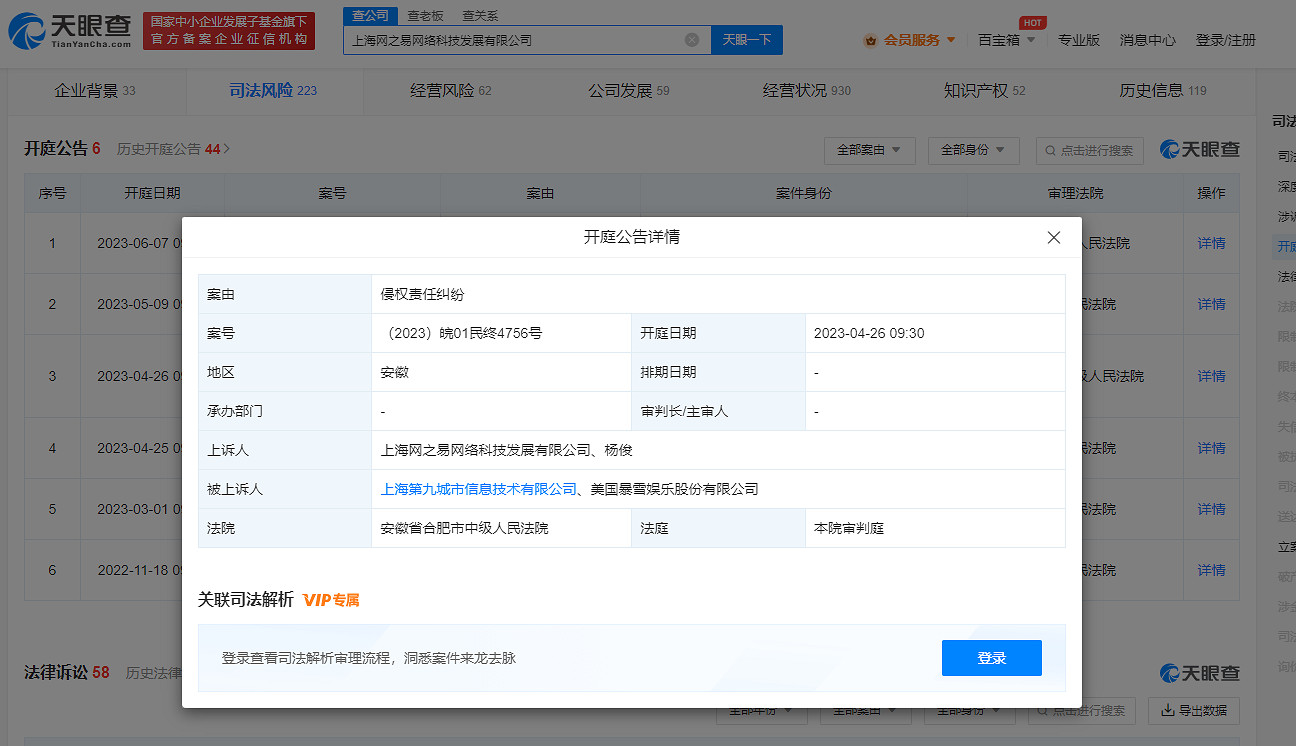1296x746 pixels.
Task: Click the 导出数据 download button
Action: coord(1193,711)
